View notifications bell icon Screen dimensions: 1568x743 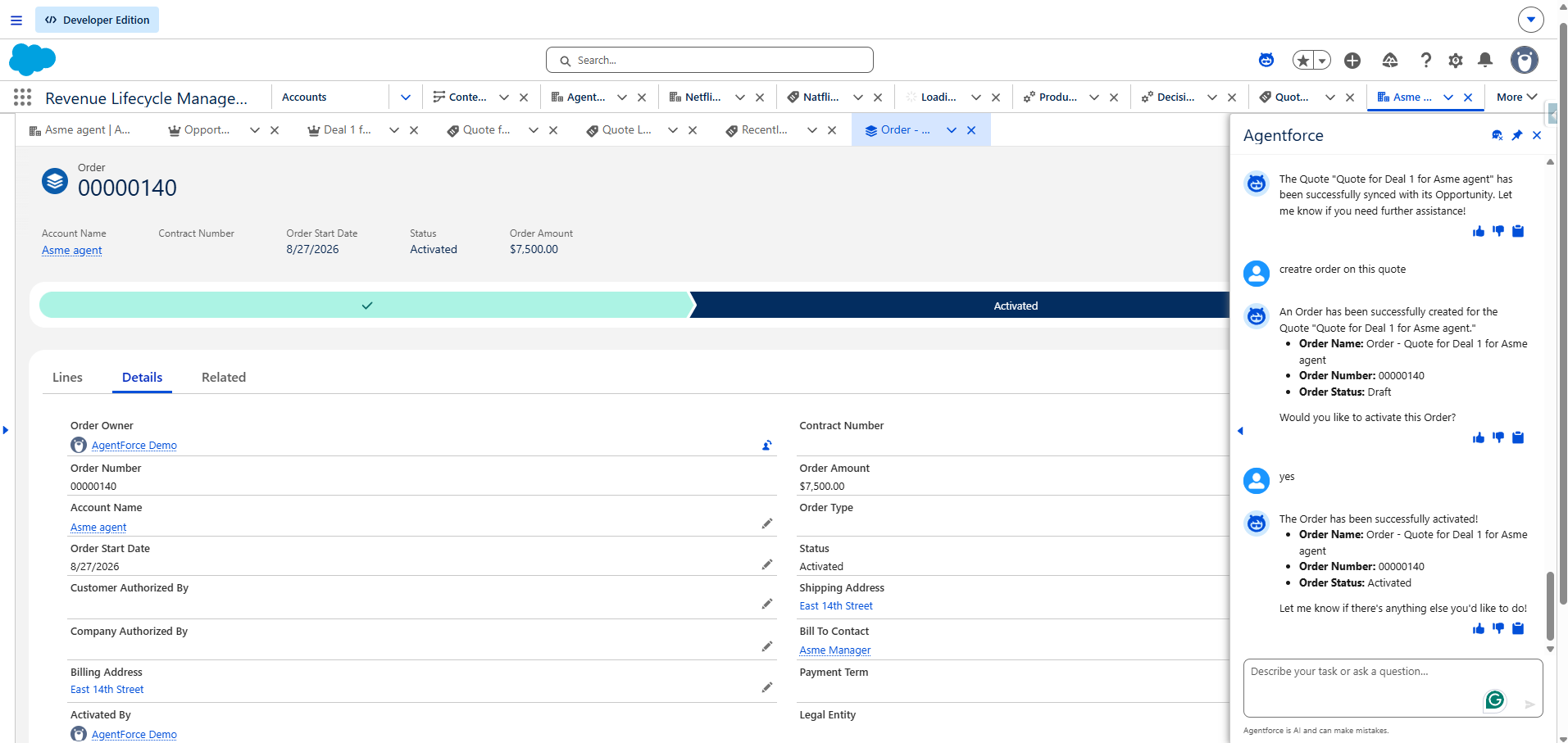(x=1485, y=60)
